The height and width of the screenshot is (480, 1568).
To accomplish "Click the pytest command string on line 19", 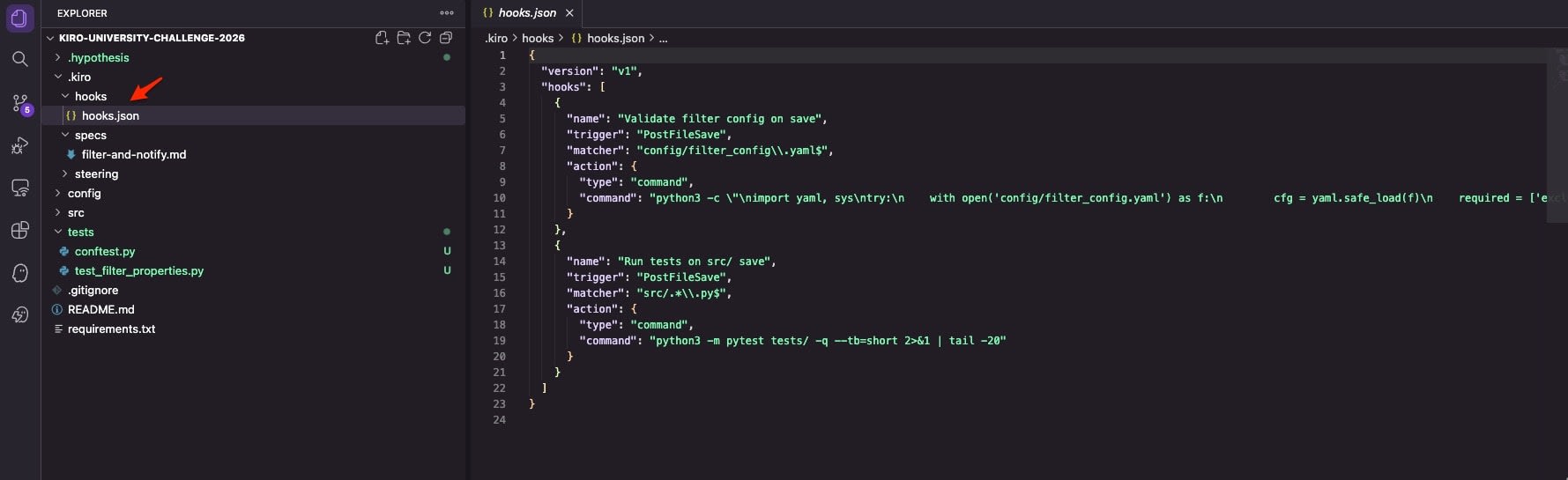I will [828, 341].
